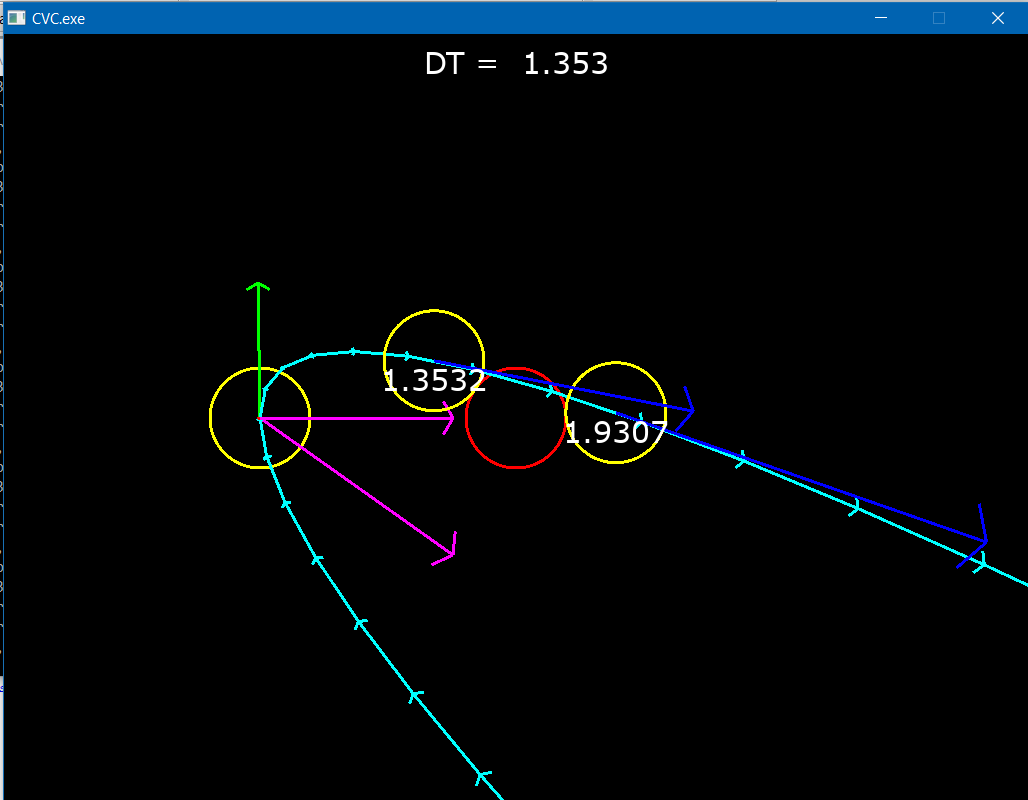Click the CVC.exe application icon in title bar

pos(16,18)
